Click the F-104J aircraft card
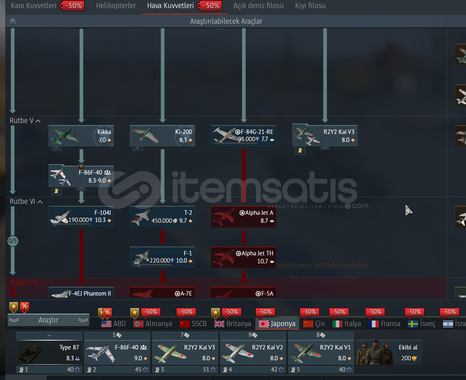 pyautogui.click(x=81, y=217)
